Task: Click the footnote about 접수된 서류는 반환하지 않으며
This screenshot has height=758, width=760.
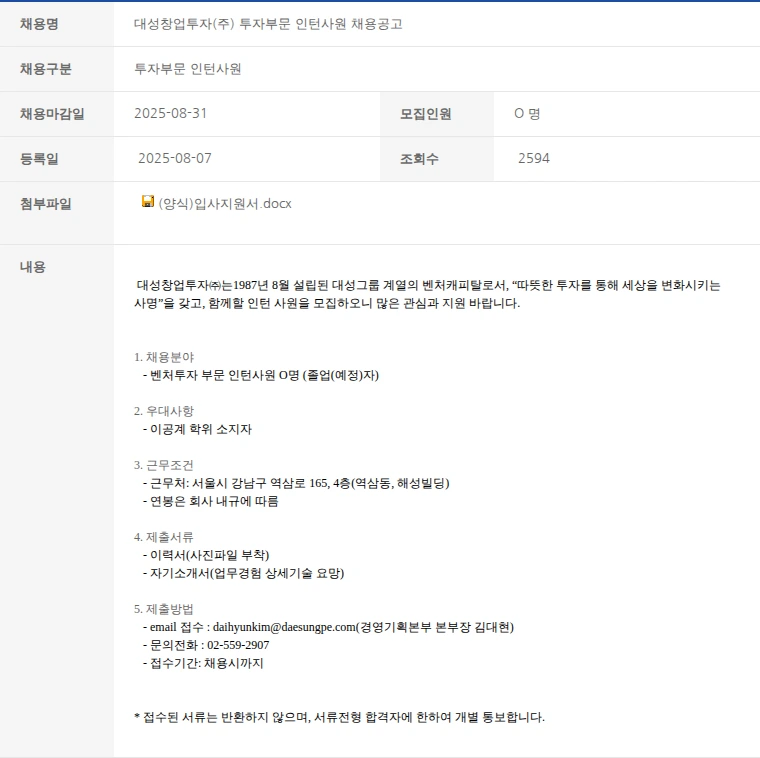Action: pyautogui.click(x=339, y=717)
